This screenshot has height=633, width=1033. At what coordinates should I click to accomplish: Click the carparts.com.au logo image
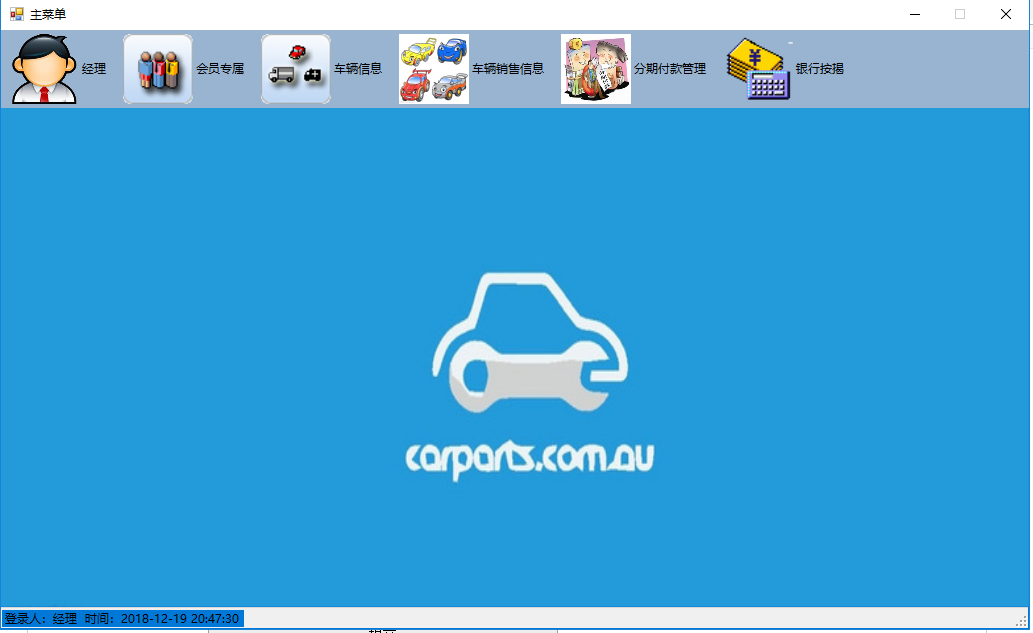[530, 376]
